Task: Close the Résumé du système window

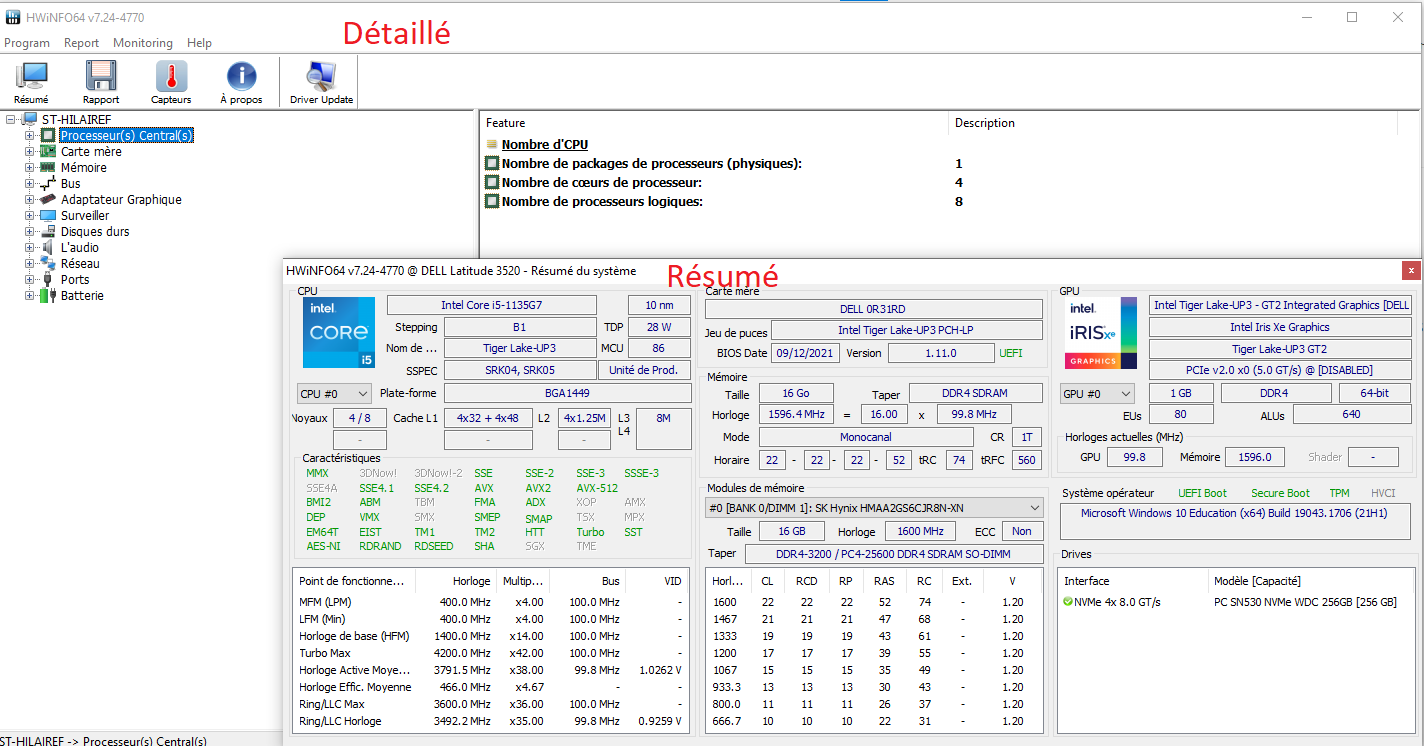Action: (x=1410, y=270)
